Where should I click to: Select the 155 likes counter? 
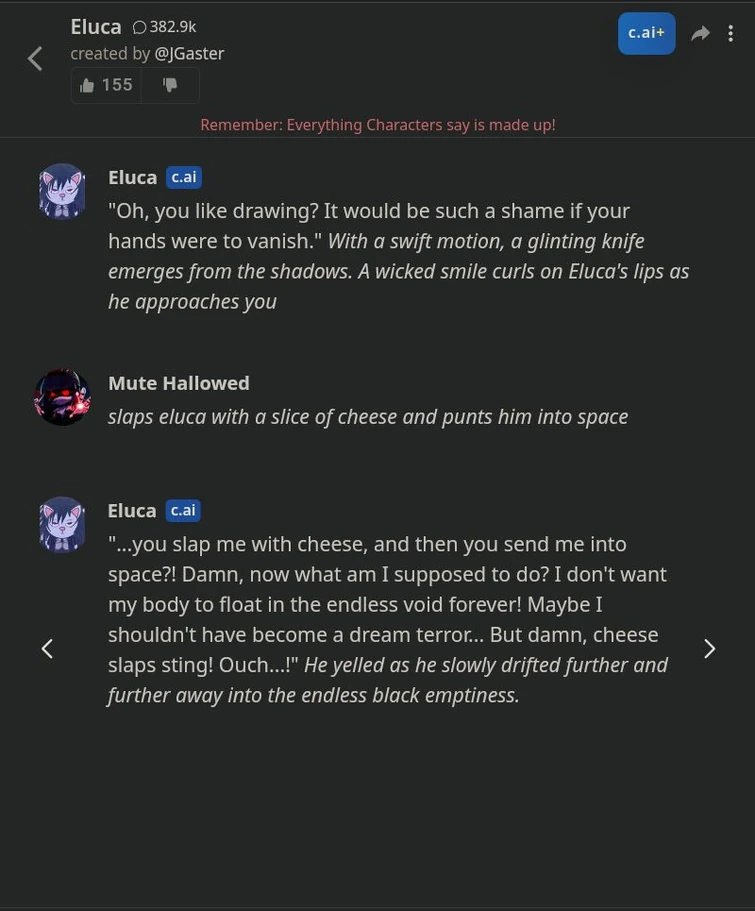(x=117, y=84)
